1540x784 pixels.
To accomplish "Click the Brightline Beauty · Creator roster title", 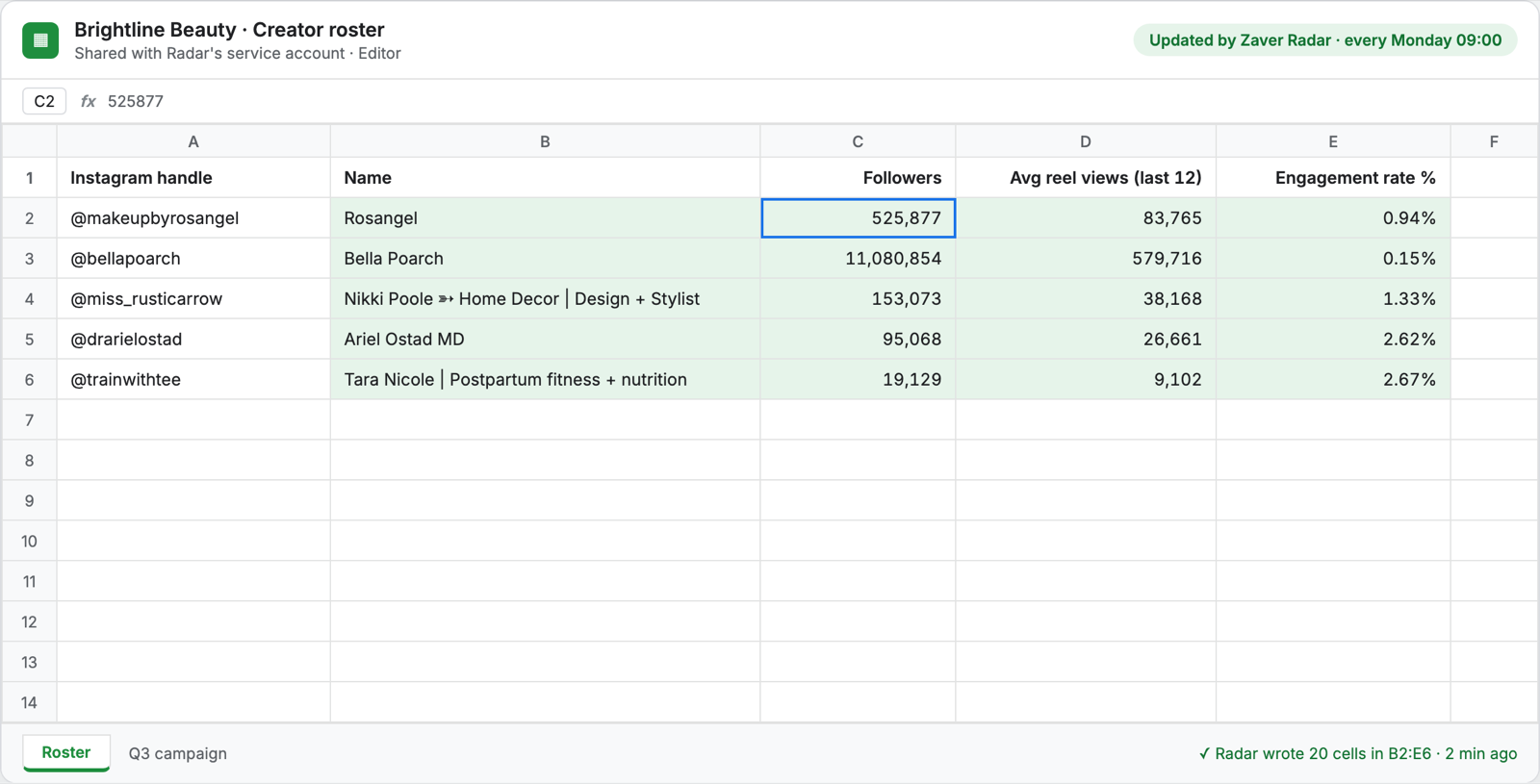I will pos(229,30).
